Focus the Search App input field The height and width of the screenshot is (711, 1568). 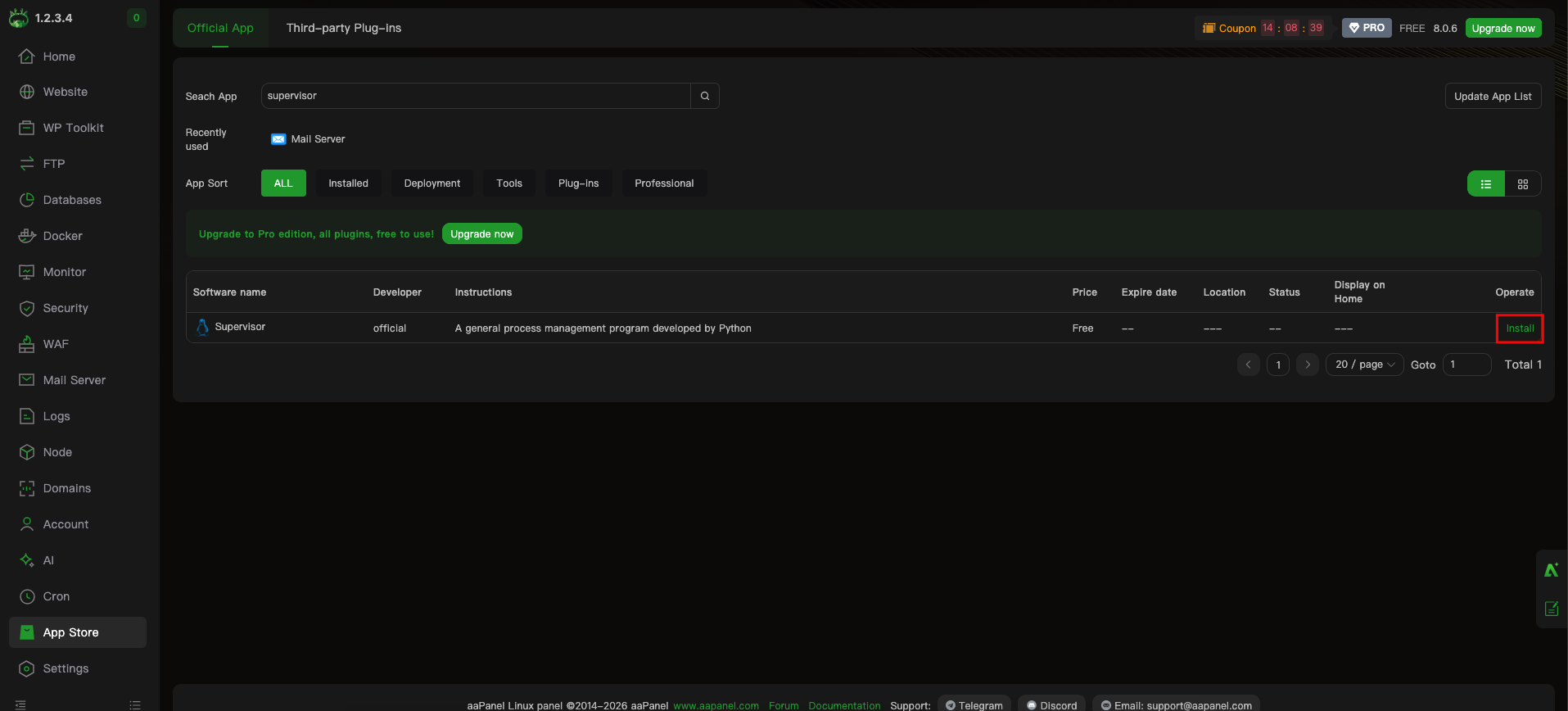[x=476, y=96]
